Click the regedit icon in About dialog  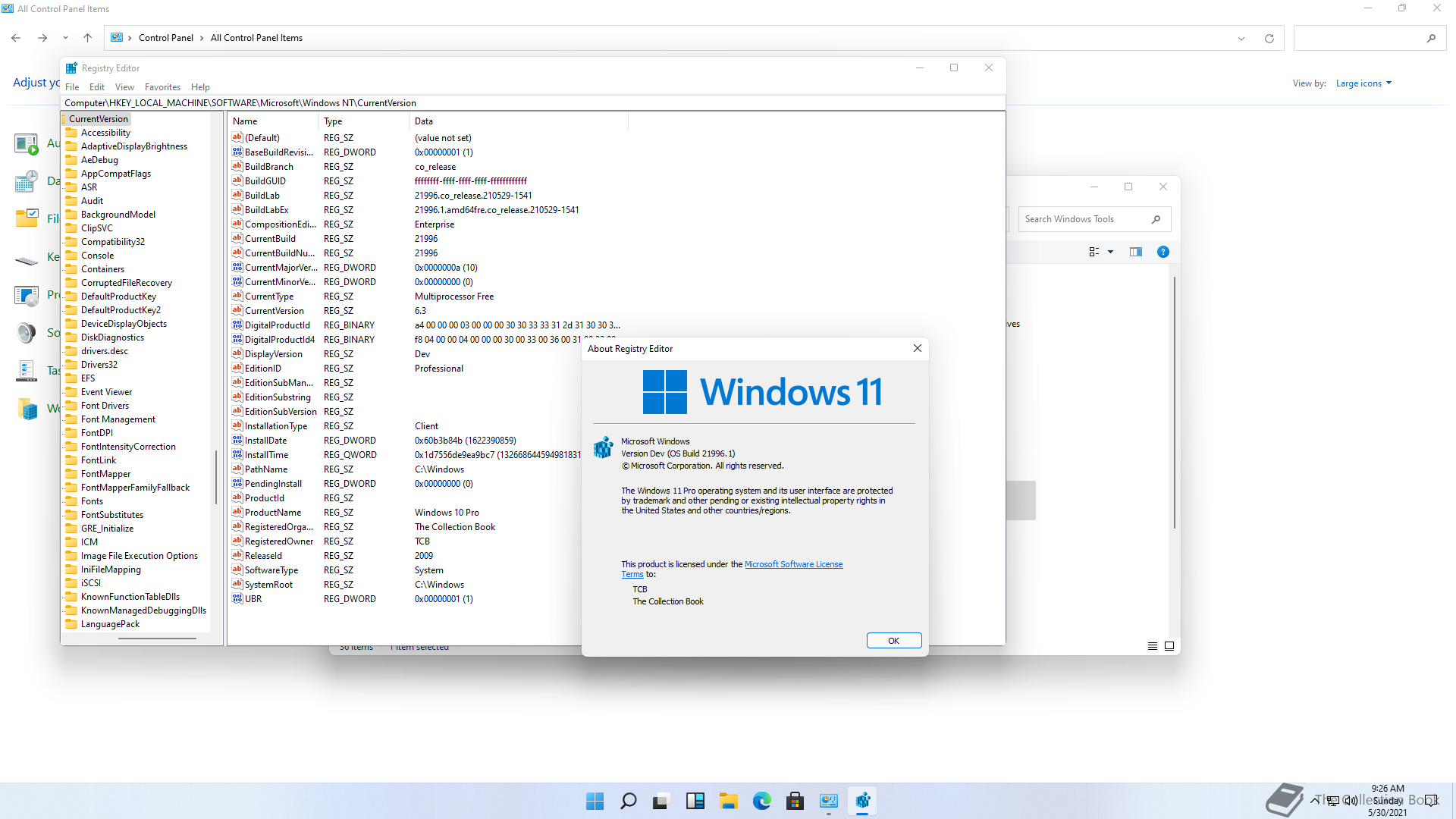click(603, 447)
